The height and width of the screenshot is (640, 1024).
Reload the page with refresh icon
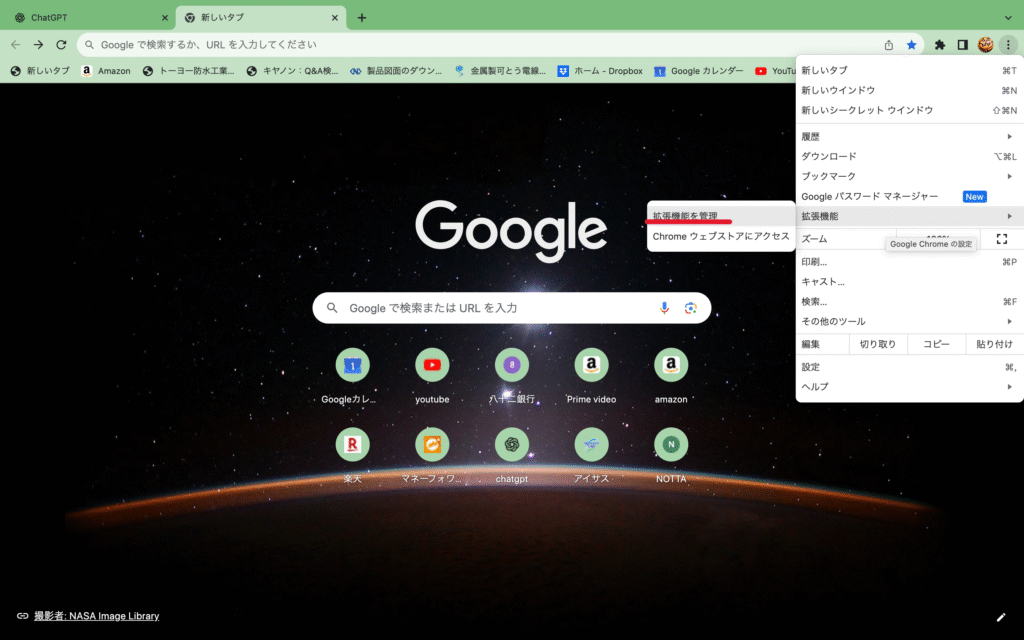[61, 44]
